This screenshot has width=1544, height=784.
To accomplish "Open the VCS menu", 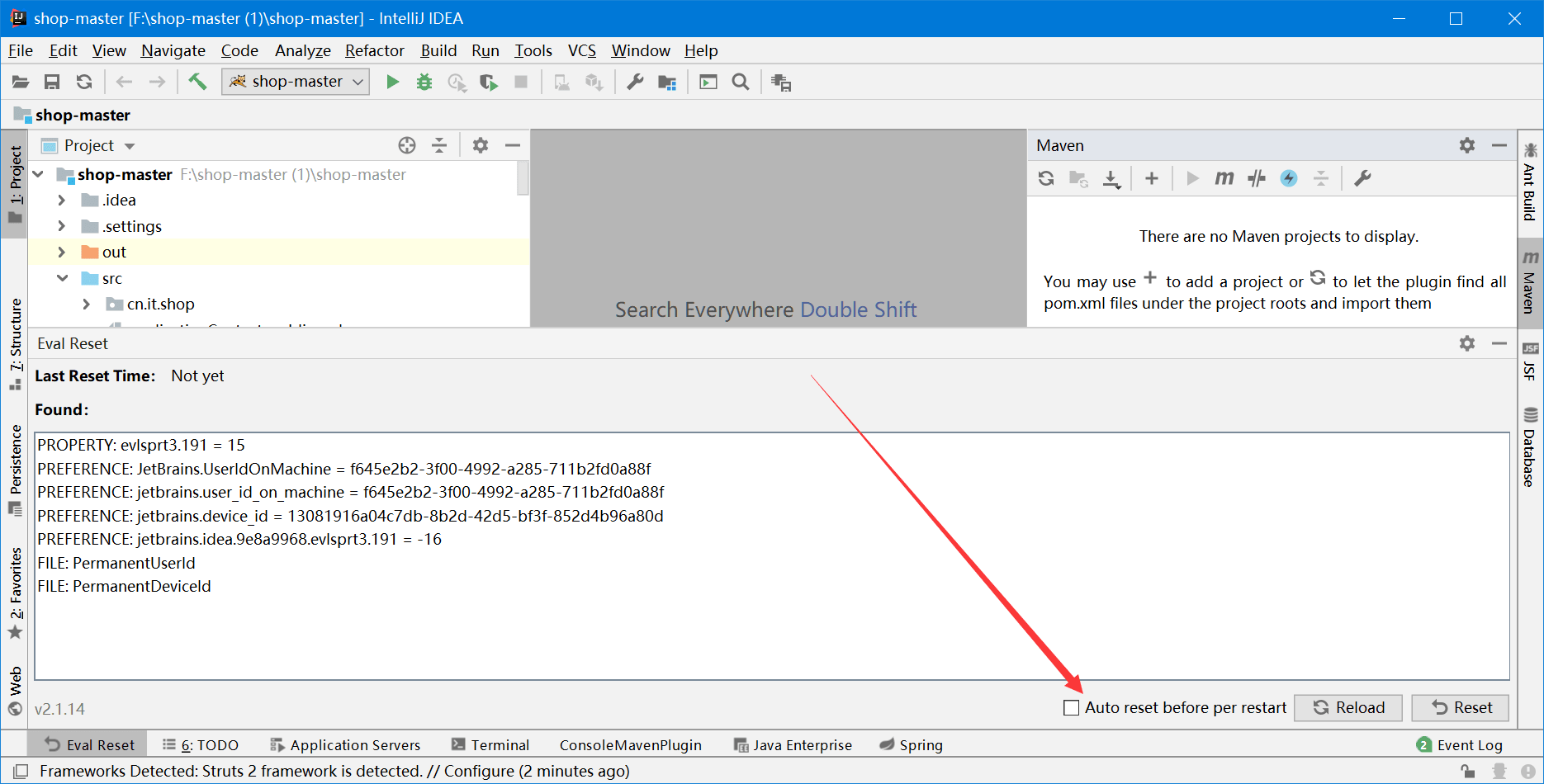I will (582, 51).
